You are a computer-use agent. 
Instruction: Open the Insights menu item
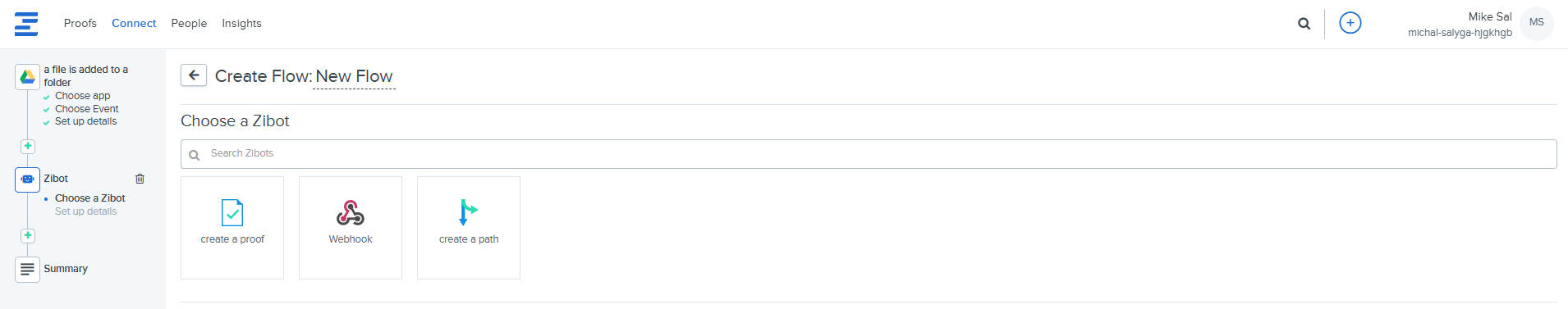click(x=241, y=23)
